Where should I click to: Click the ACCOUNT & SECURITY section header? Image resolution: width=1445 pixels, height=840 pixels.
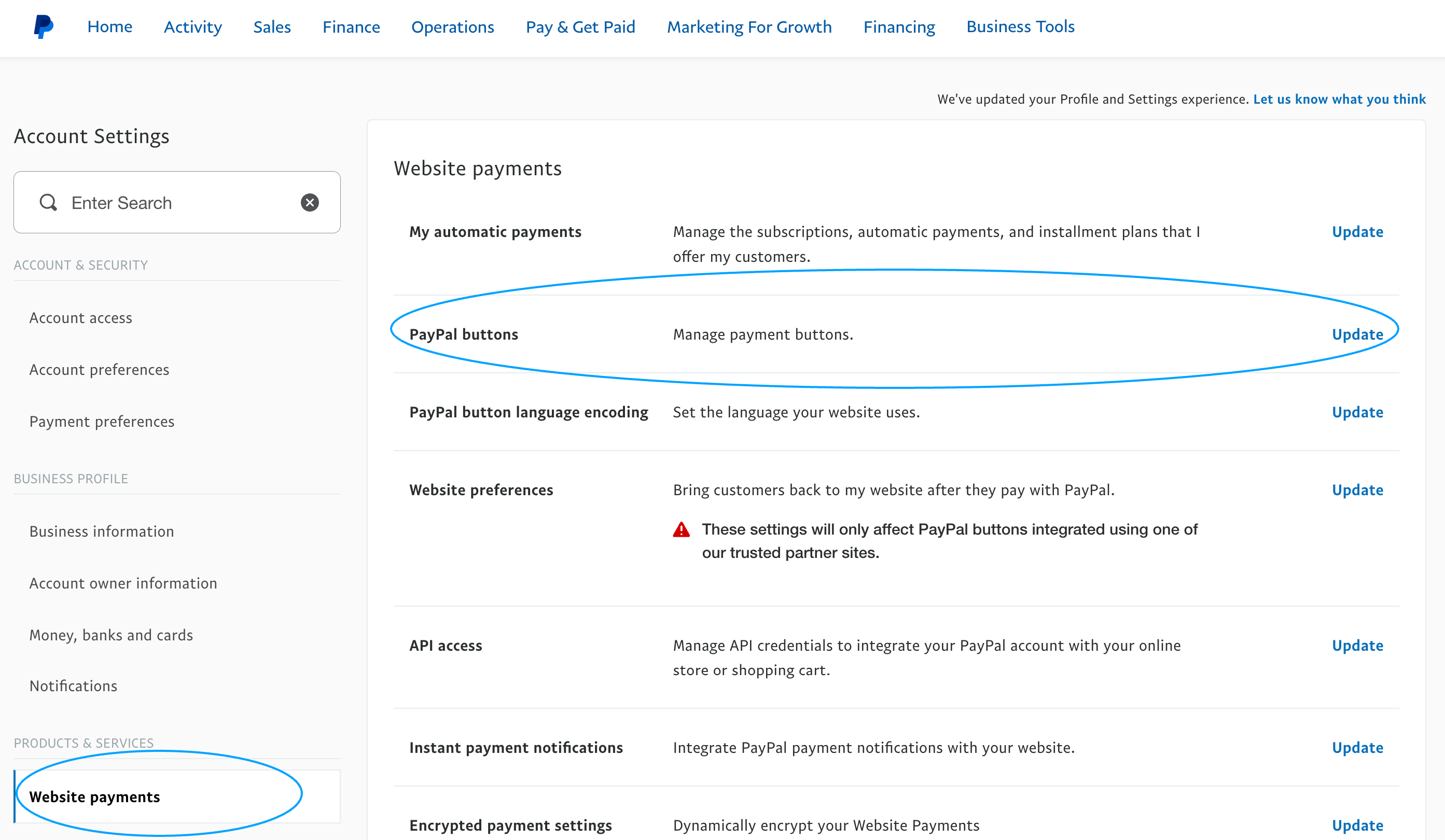click(x=81, y=265)
